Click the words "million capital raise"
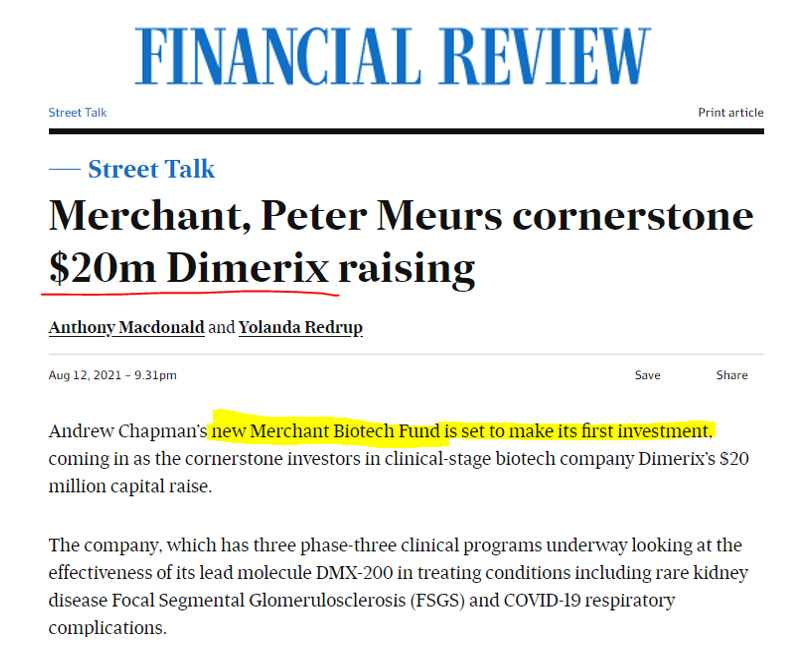791x669 pixels. point(130,486)
